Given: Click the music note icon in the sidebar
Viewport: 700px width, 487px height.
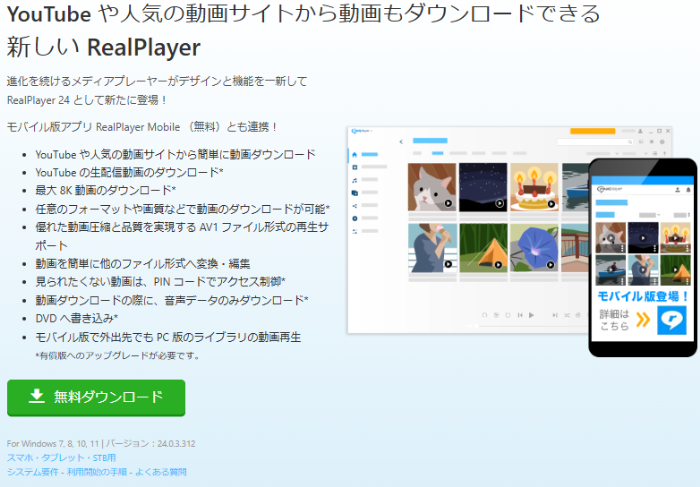Looking at the screenshot, I should pos(354,180).
